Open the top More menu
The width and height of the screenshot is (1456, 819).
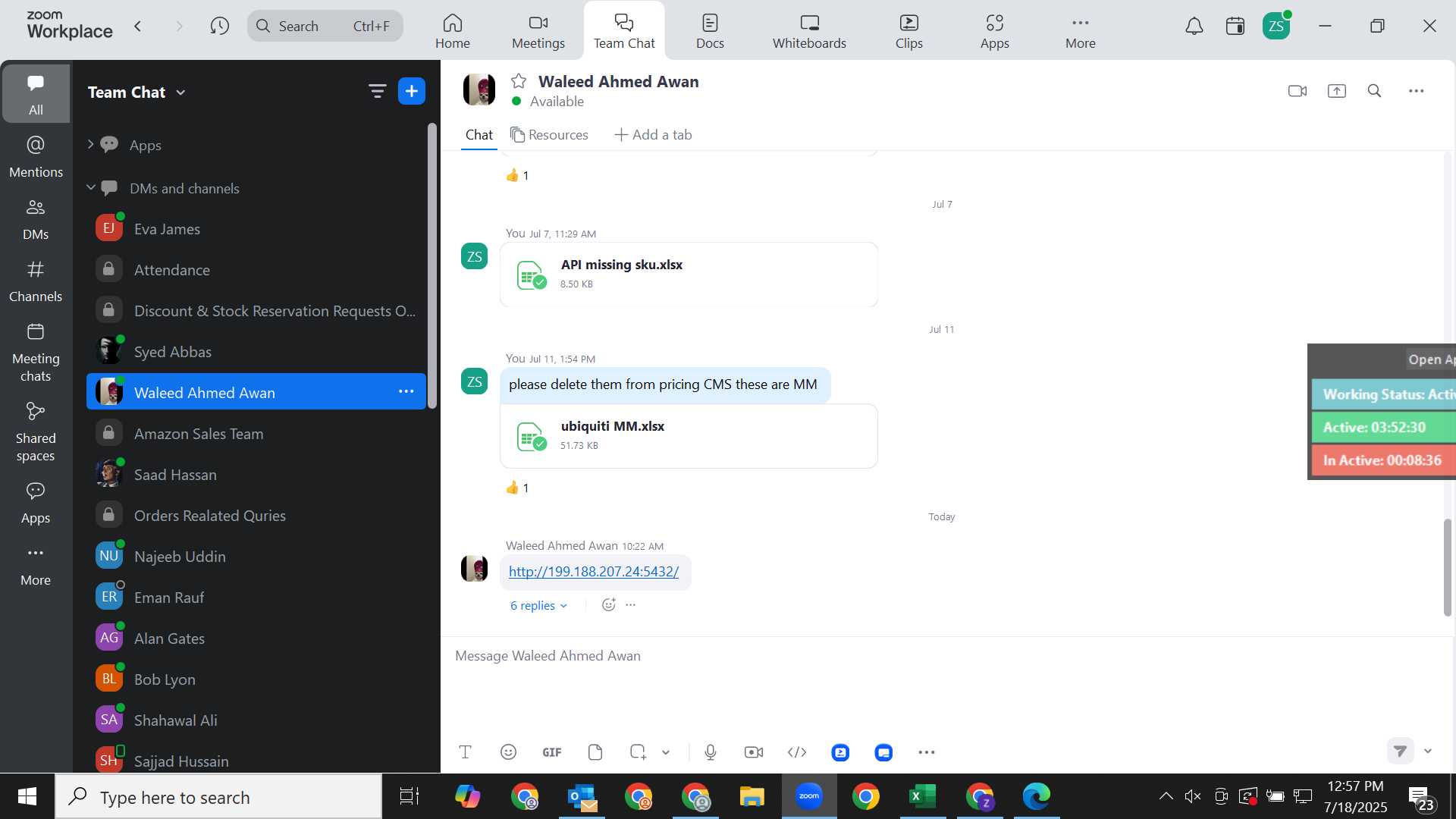(x=1081, y=30)
